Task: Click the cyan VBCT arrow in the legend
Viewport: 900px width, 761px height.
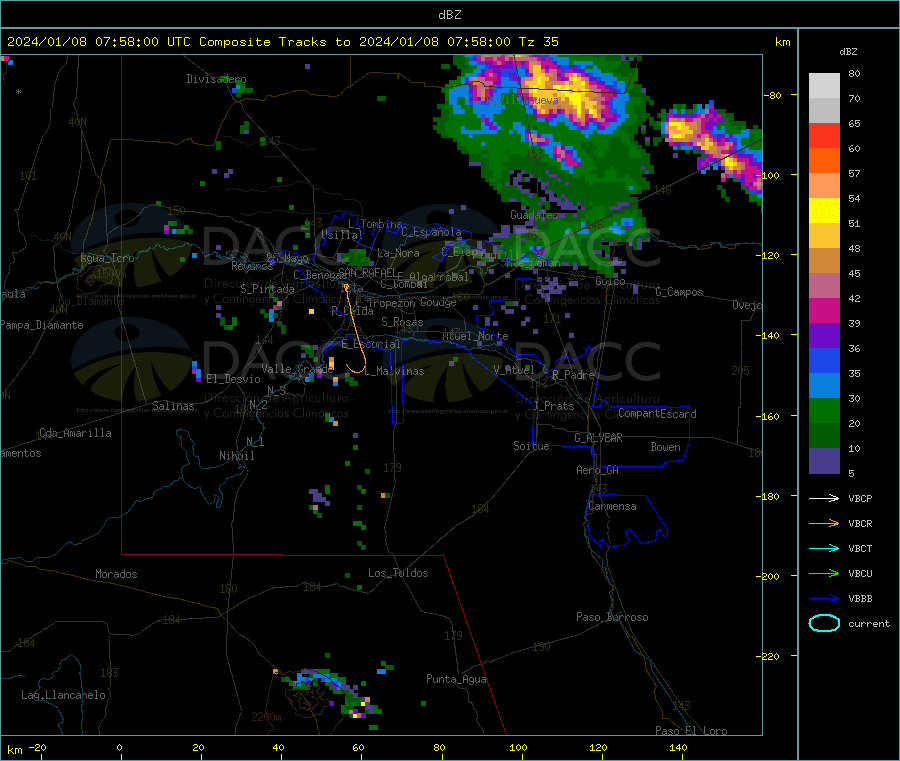Action: point(824,548)
